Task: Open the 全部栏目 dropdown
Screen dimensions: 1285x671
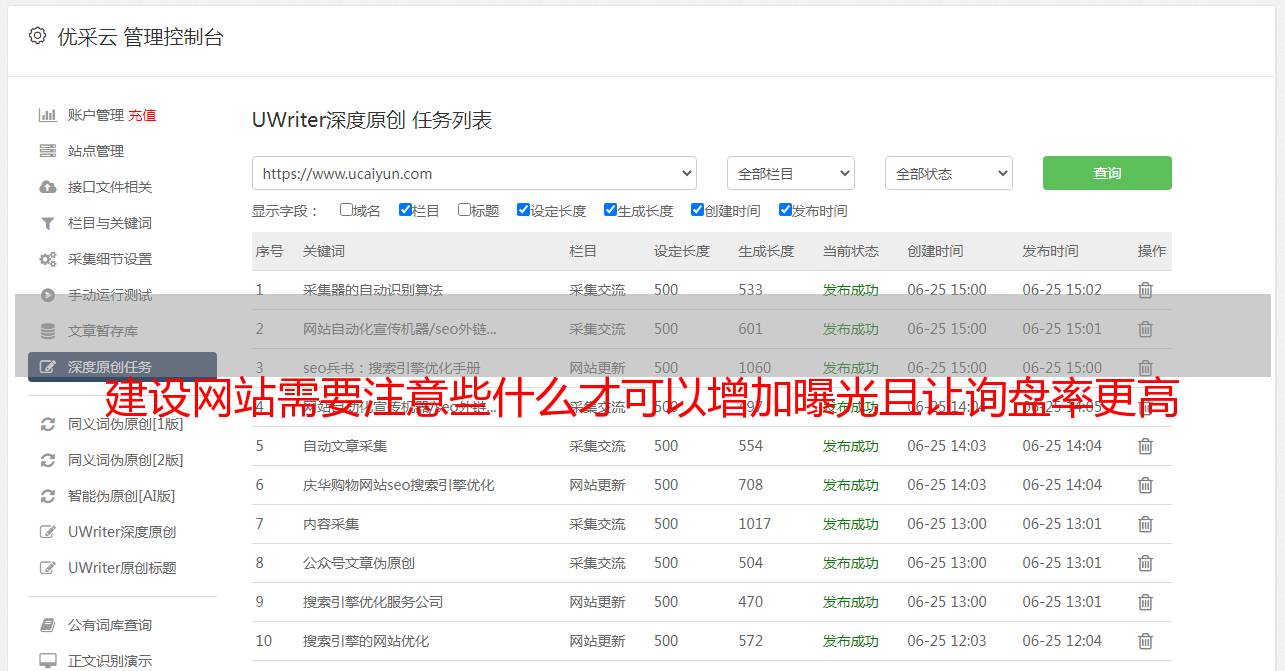Action: [791, 173]
